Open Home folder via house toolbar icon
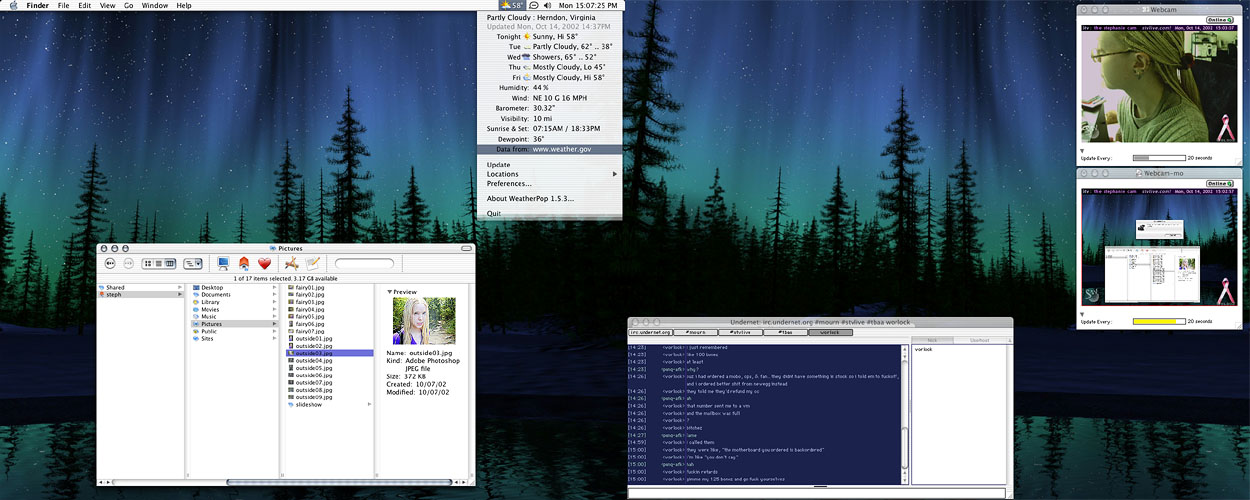Viewport: 1250px width, 500px height. 244,263
